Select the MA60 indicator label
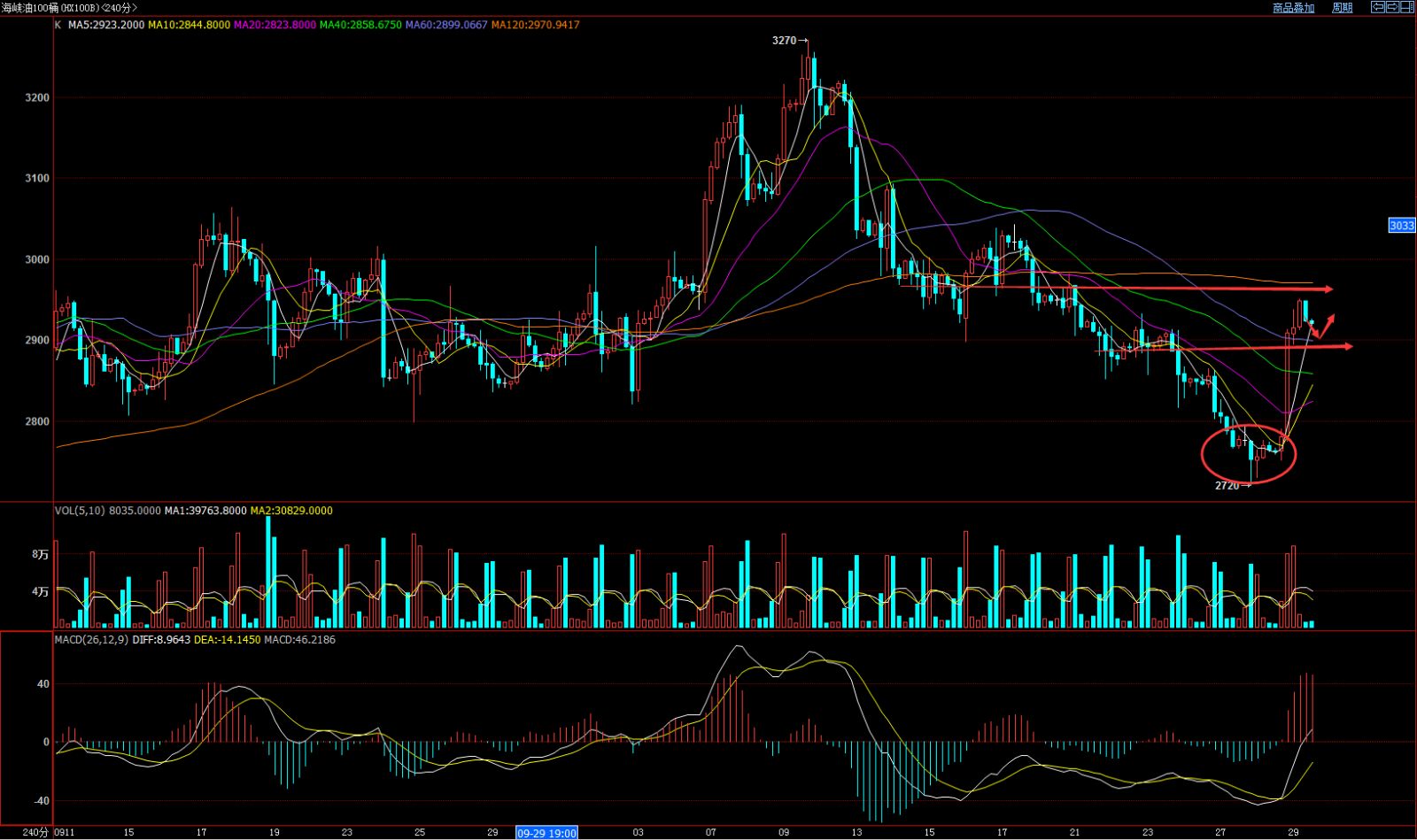Image resolution: width=1417 pixels, height=840 pixels. 446,25
